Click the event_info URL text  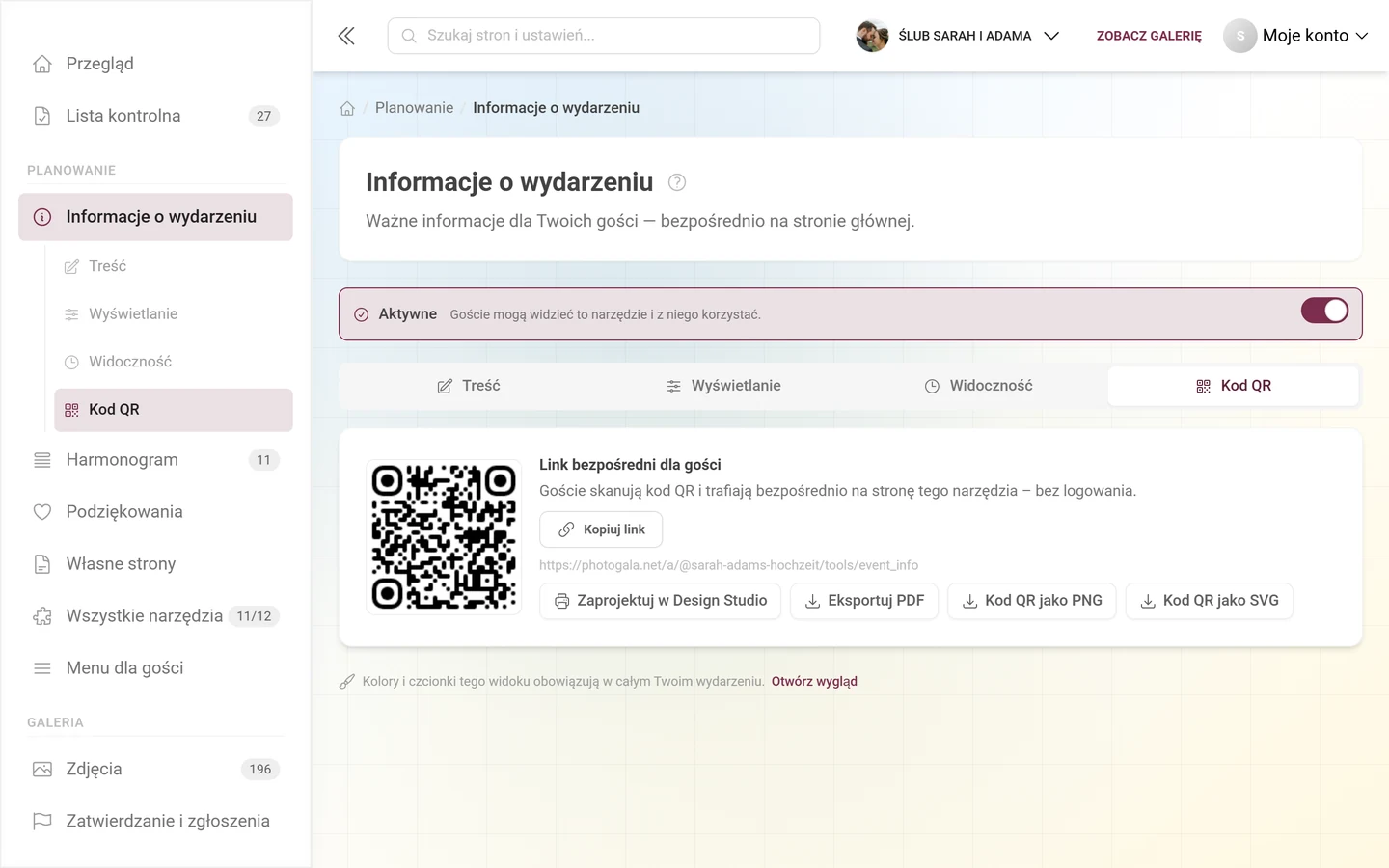[728, 565]
